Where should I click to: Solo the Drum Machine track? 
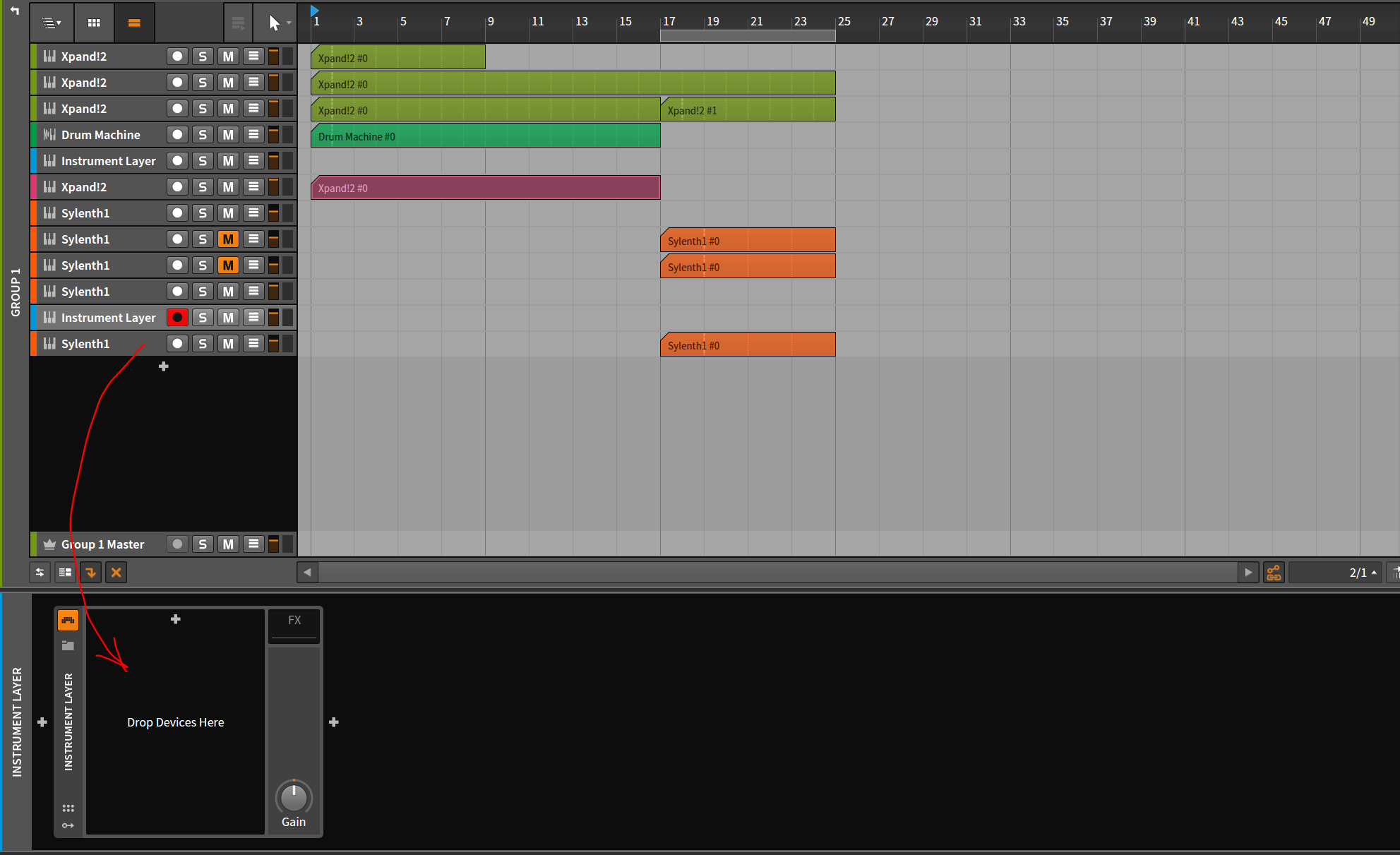click(x=203, y=135)
